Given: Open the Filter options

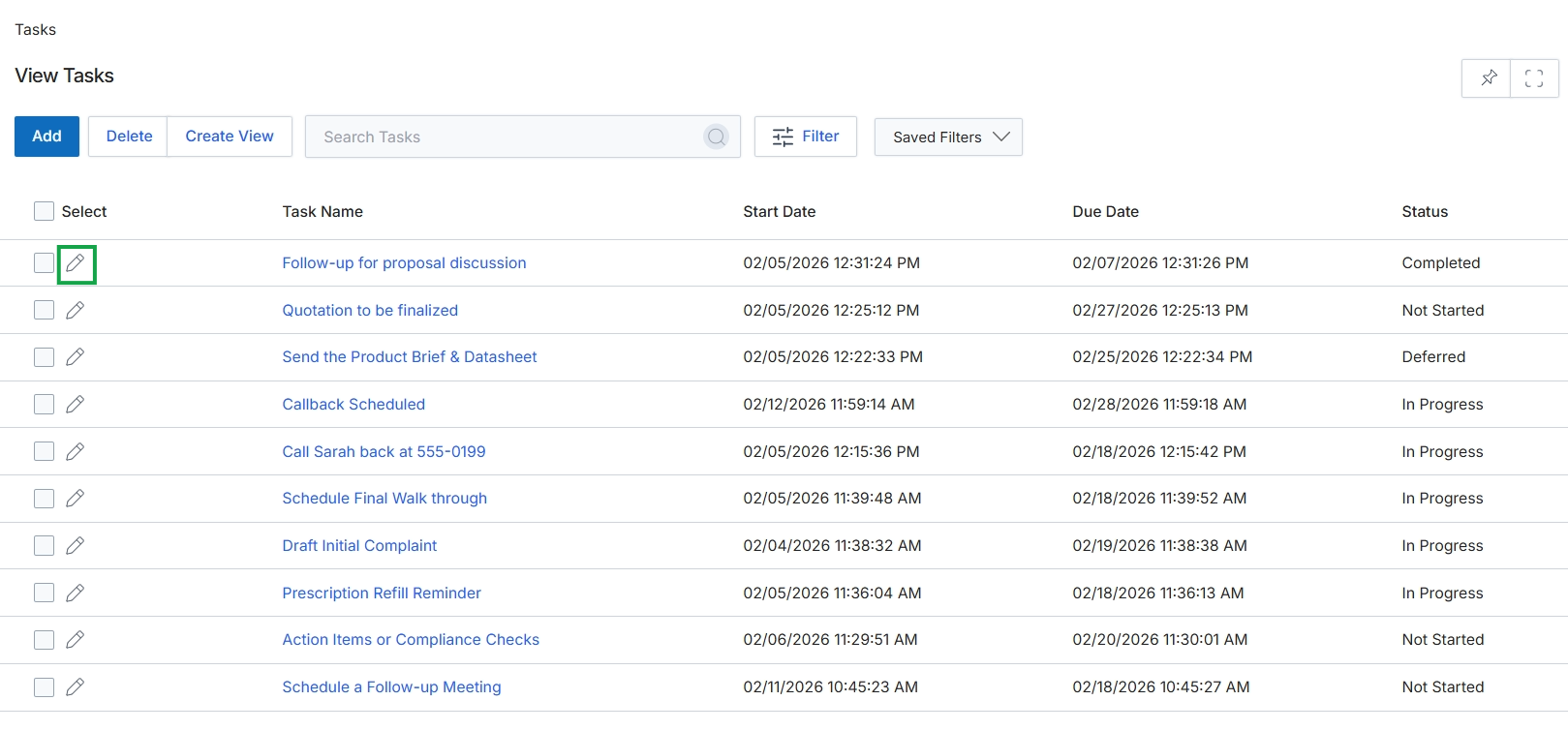Looking at the screenshot, I should click(x=806, y=137).
